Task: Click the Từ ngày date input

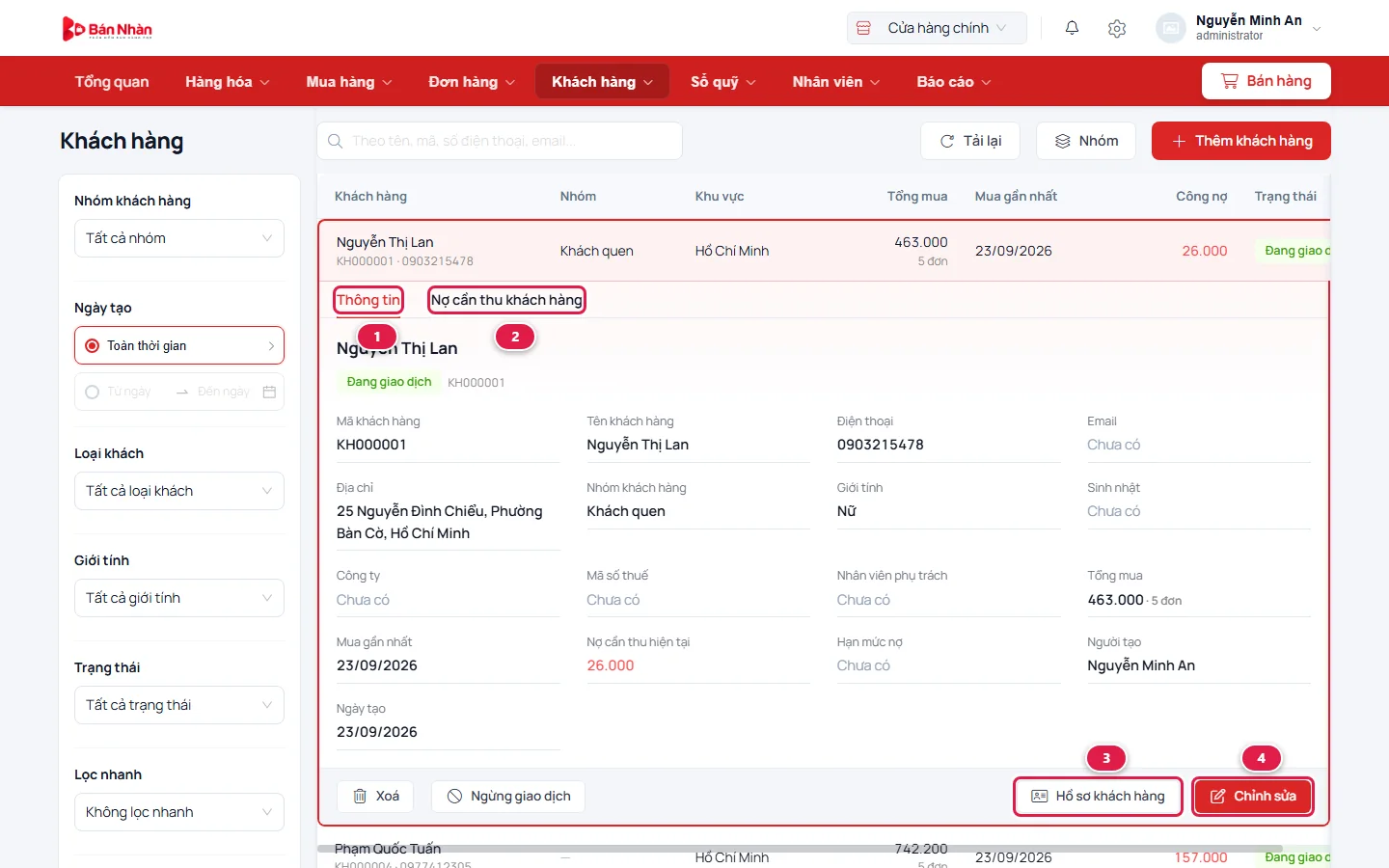Action: [129, 392]
